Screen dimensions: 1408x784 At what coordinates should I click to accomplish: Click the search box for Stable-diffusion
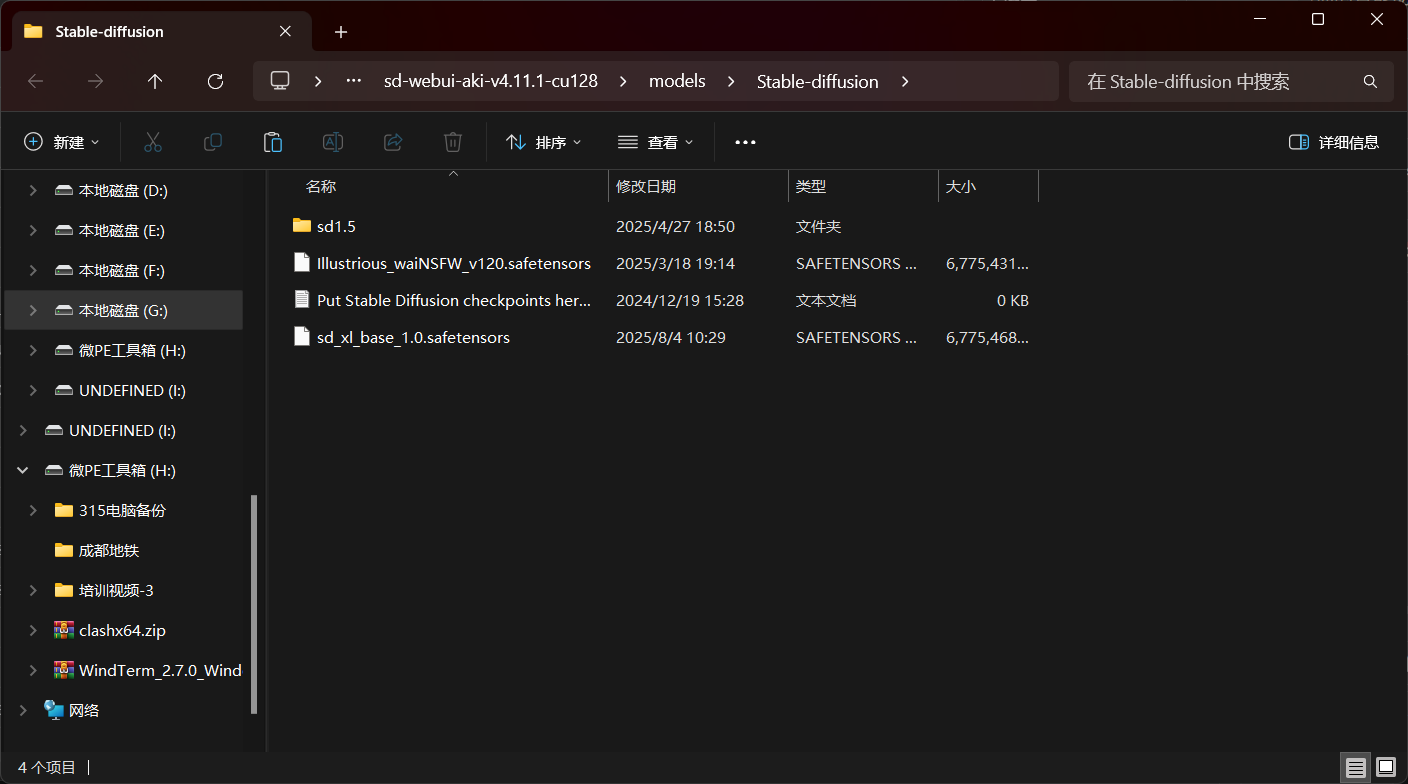[1230, 82]
